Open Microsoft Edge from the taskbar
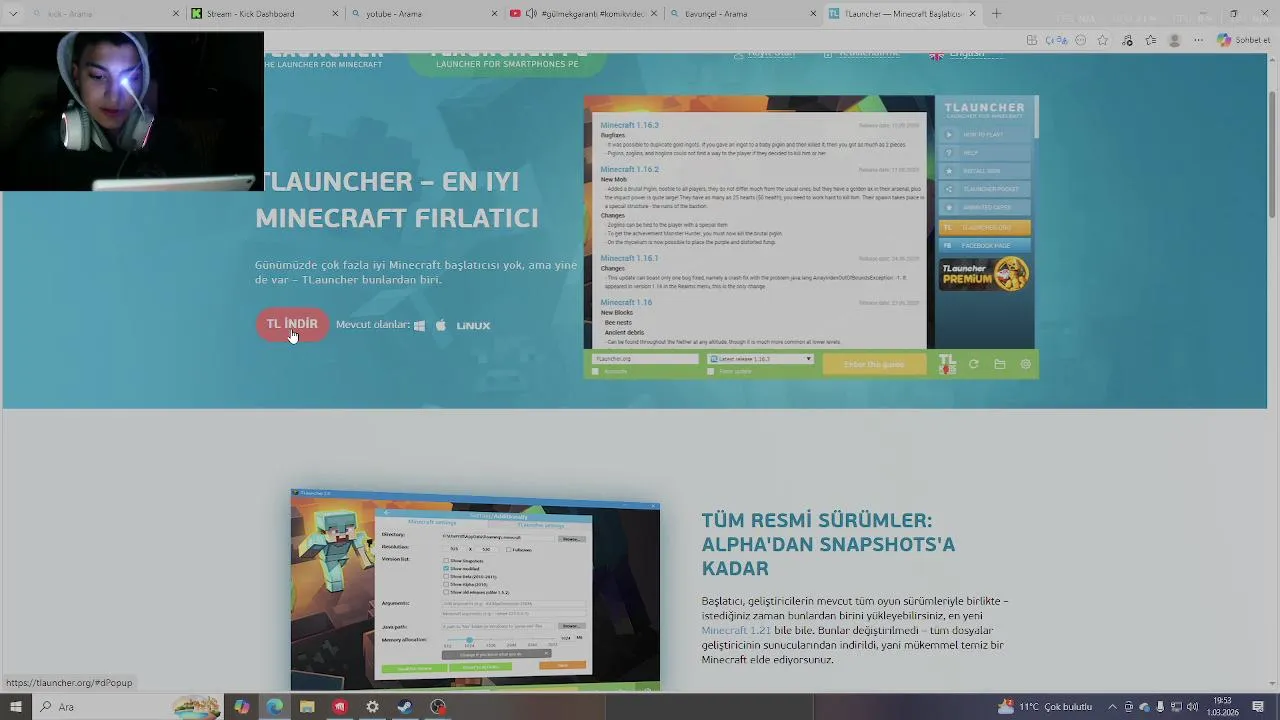Viewport: 1280px width, 720px height. [x=275, y=707]
